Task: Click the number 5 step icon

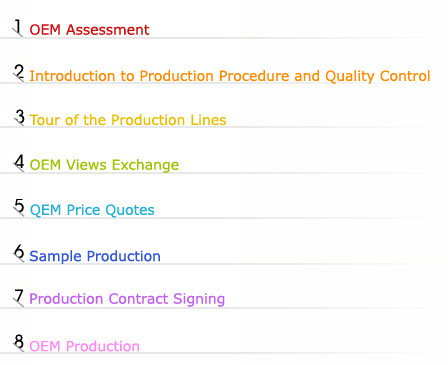Action: [19, 207]
